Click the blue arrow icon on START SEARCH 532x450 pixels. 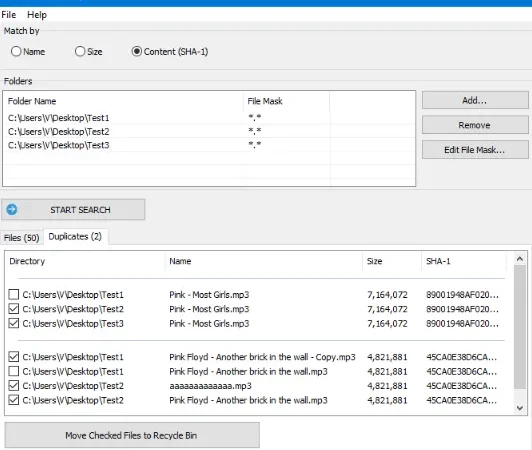(12, 209)
